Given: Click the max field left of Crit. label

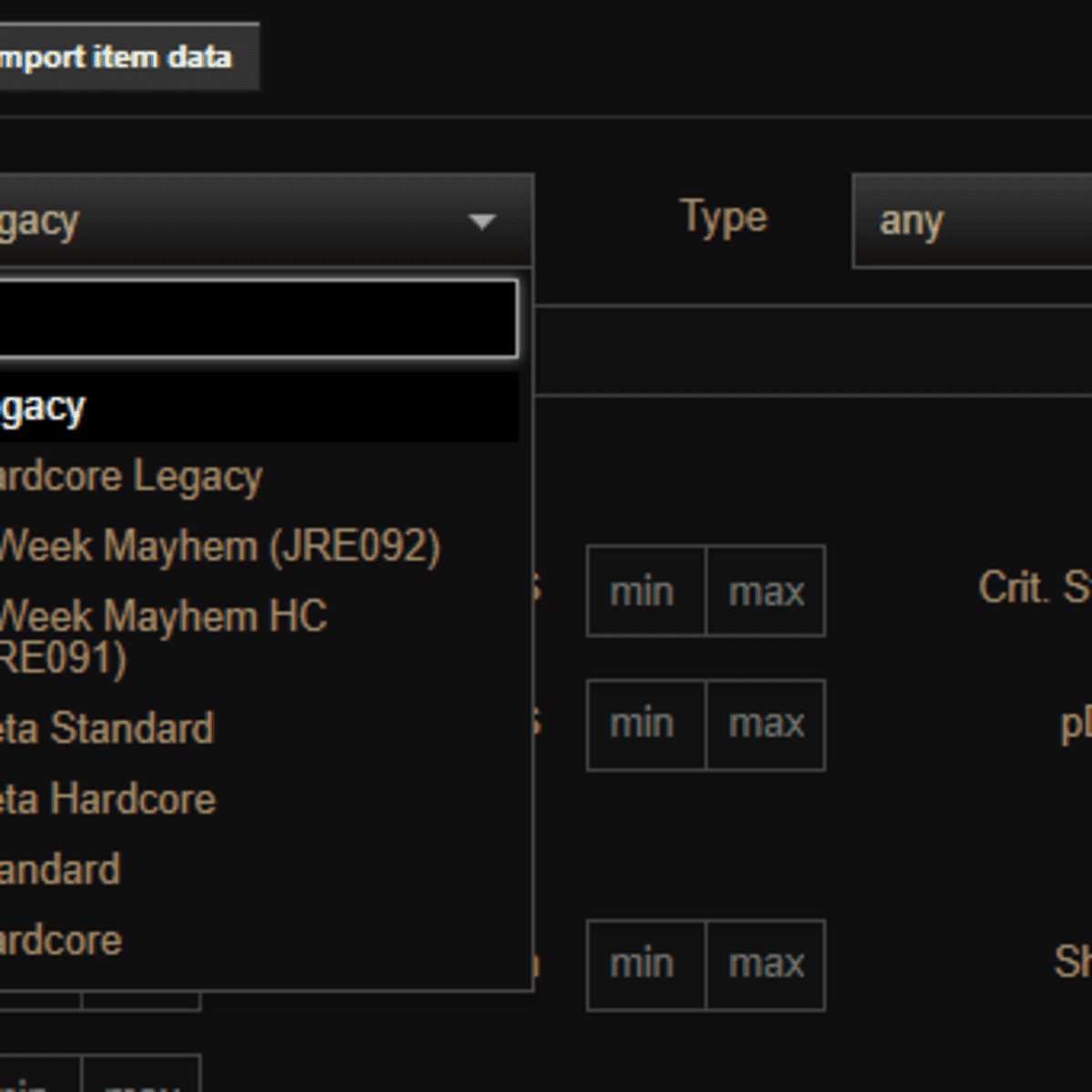Looking at the screenshot, I should coord(766,591).
